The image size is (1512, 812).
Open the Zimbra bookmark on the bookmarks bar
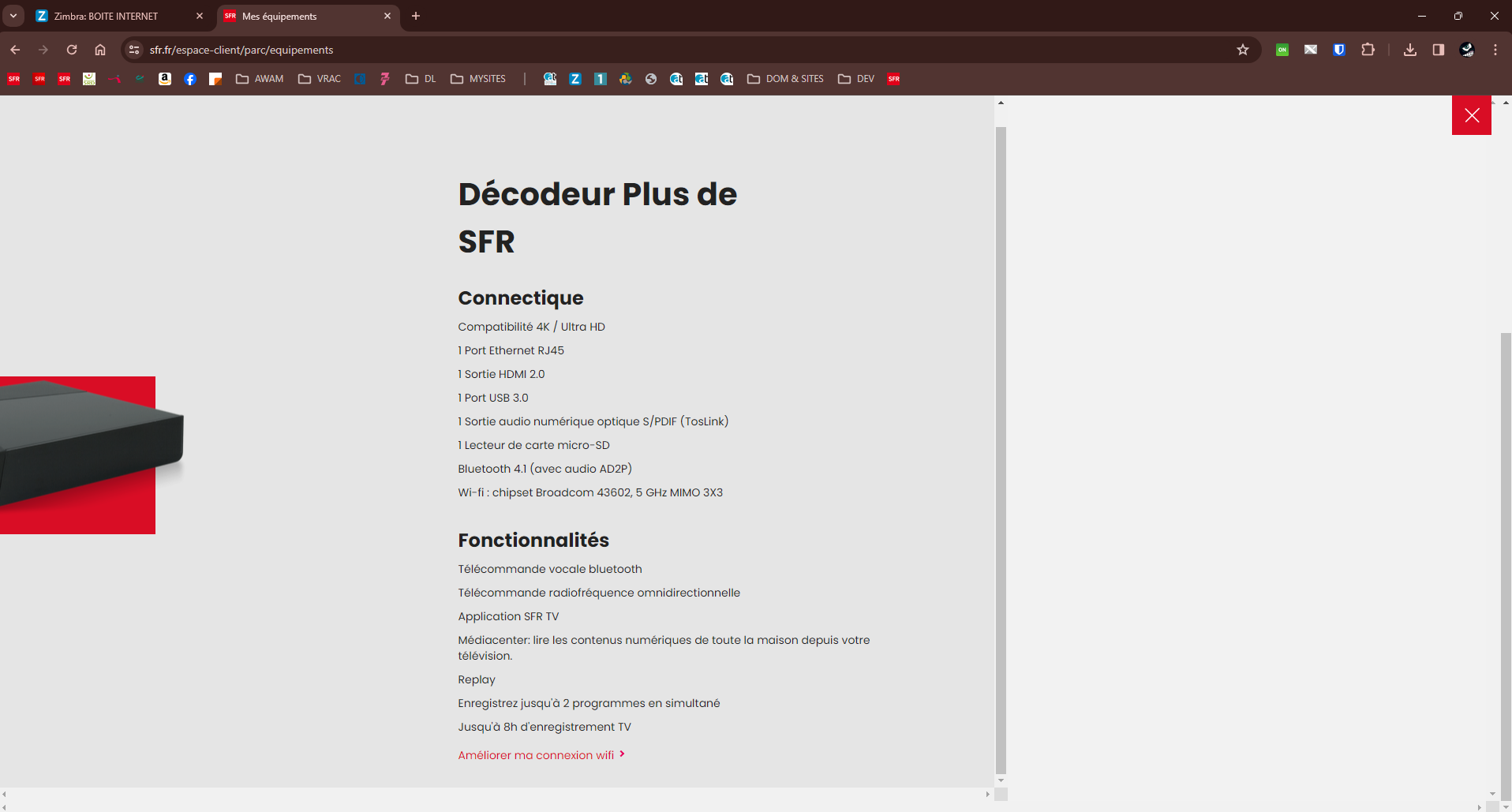(575, 79)
